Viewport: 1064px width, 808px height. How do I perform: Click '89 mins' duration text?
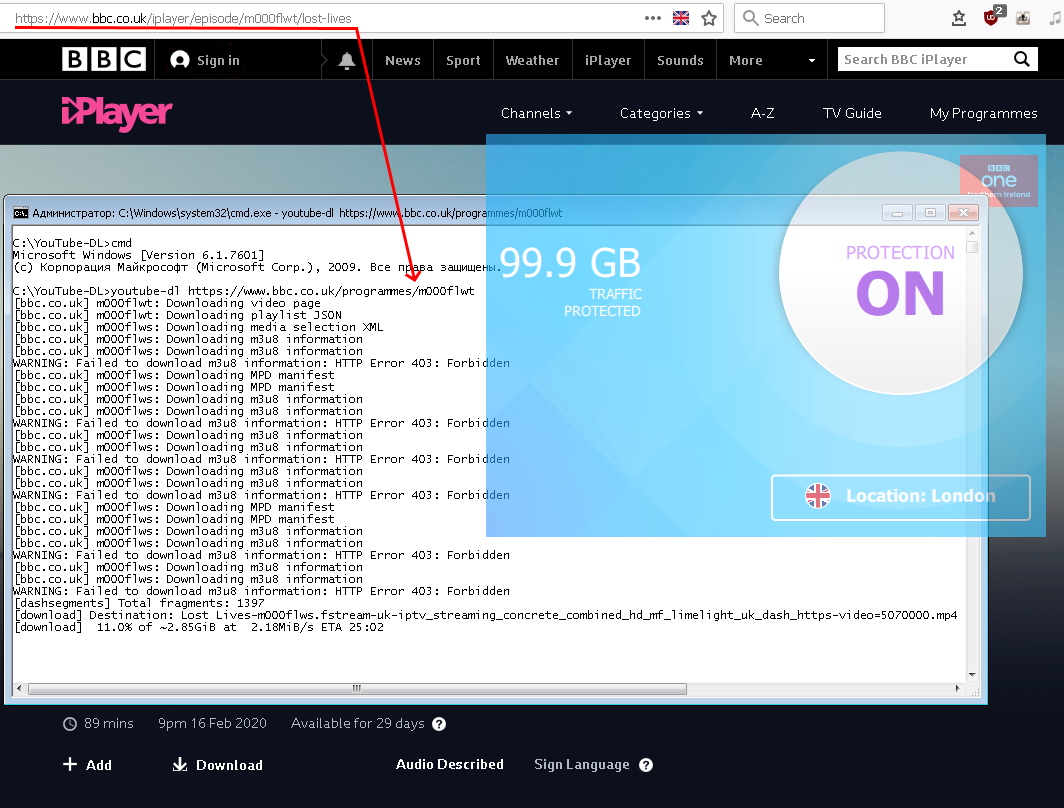tap(109, 723)
